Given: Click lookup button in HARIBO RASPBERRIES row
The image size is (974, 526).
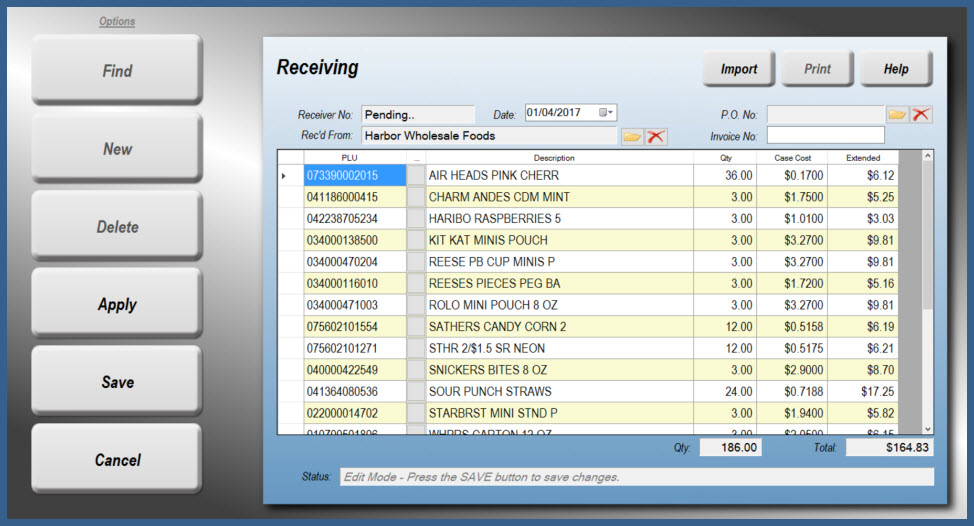Looking at the screenshot, I should 416,219.
